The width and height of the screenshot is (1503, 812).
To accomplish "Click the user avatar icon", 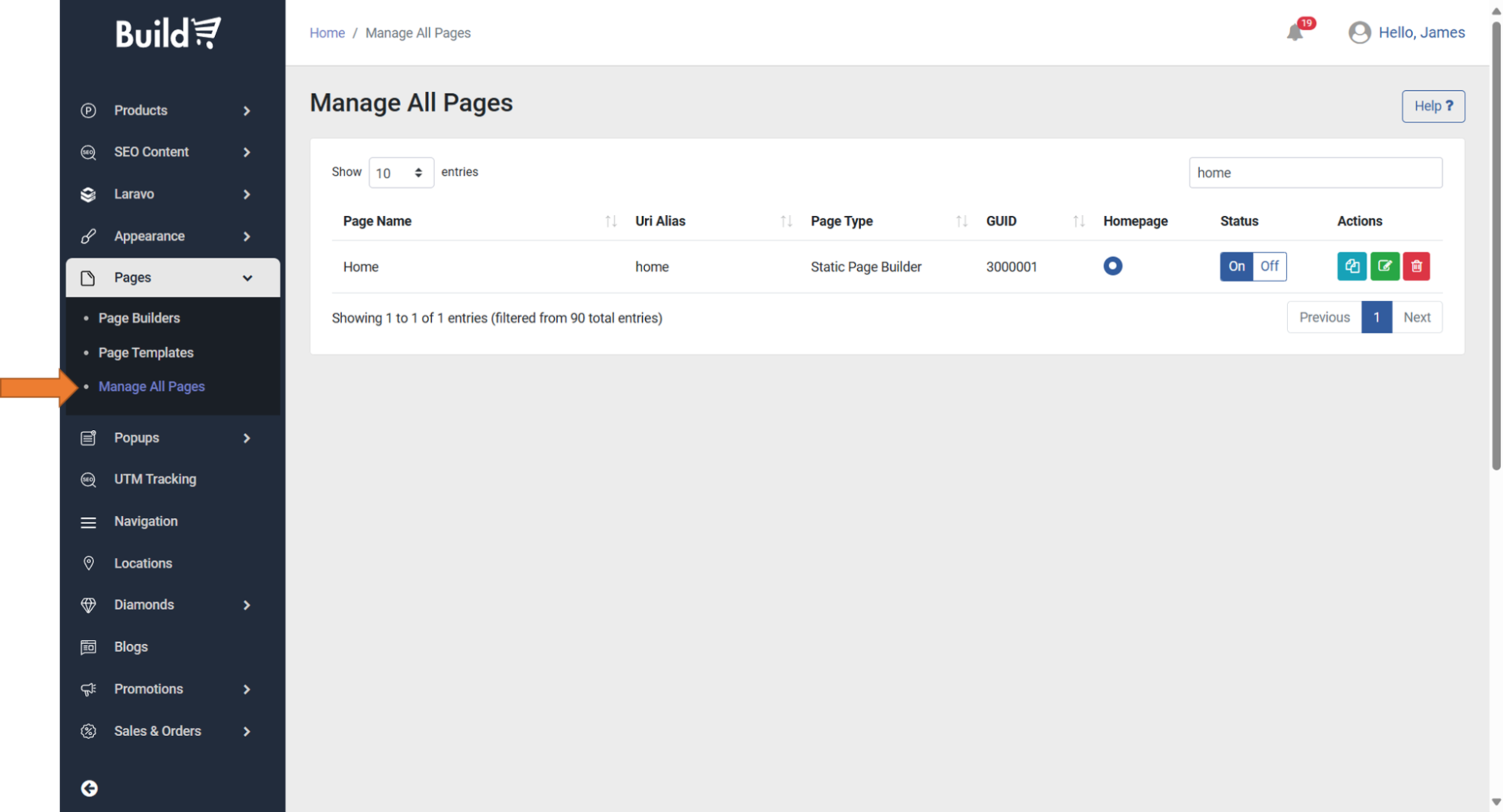I will click(1359, 32).
